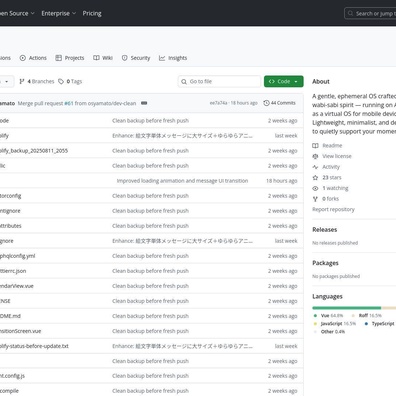Expand the Open Source menu
The width and height of the screenshot is (396, 396).
point(17,13)
